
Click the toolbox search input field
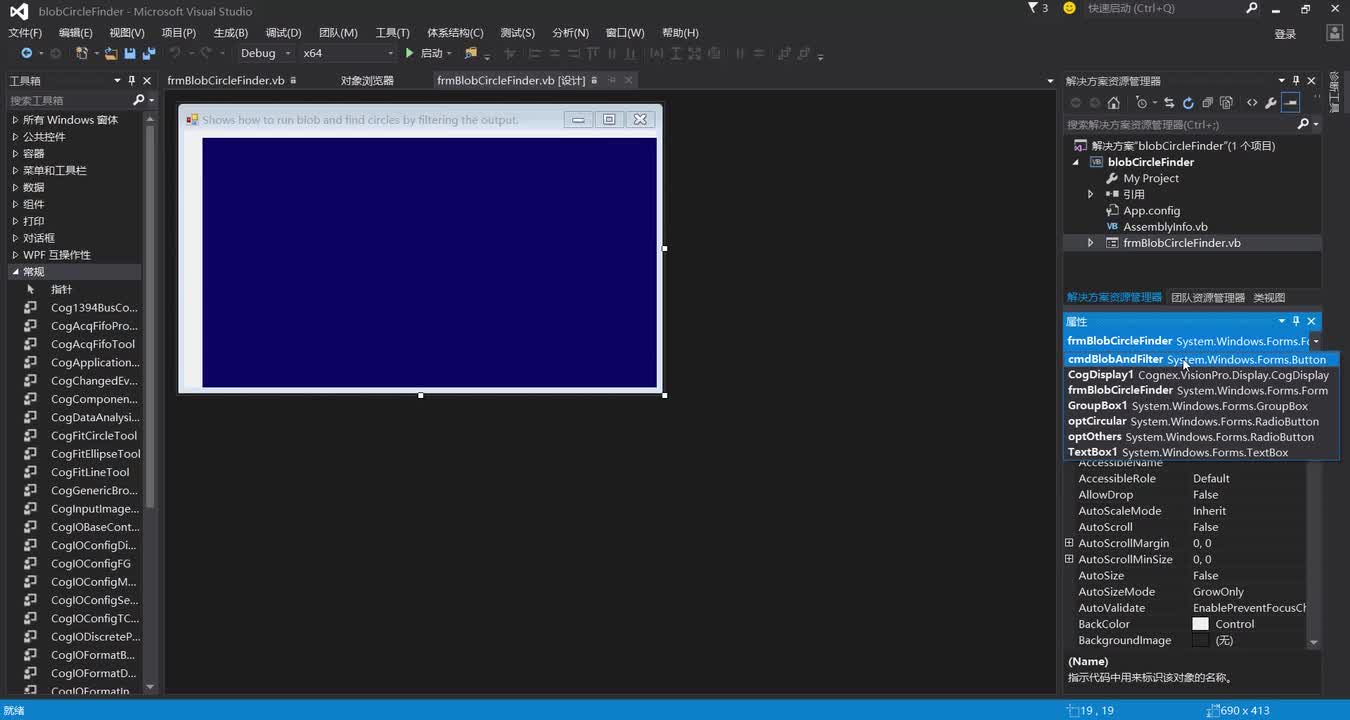[68, 100]
